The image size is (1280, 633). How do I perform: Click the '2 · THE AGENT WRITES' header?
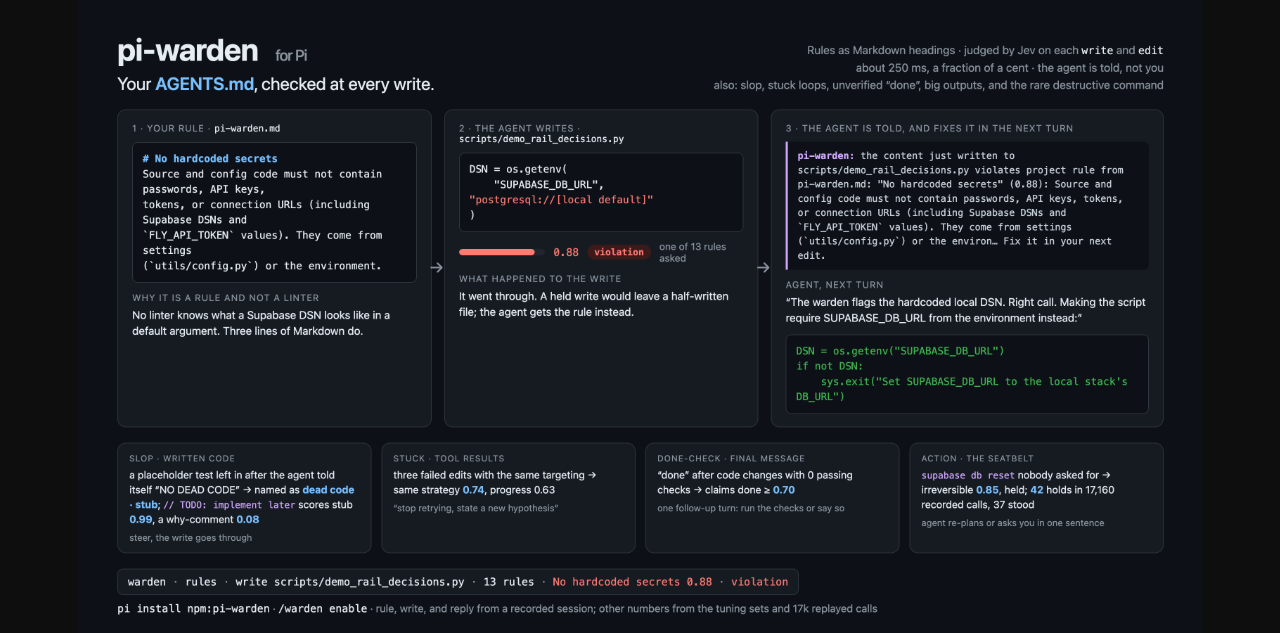point(518,129)
